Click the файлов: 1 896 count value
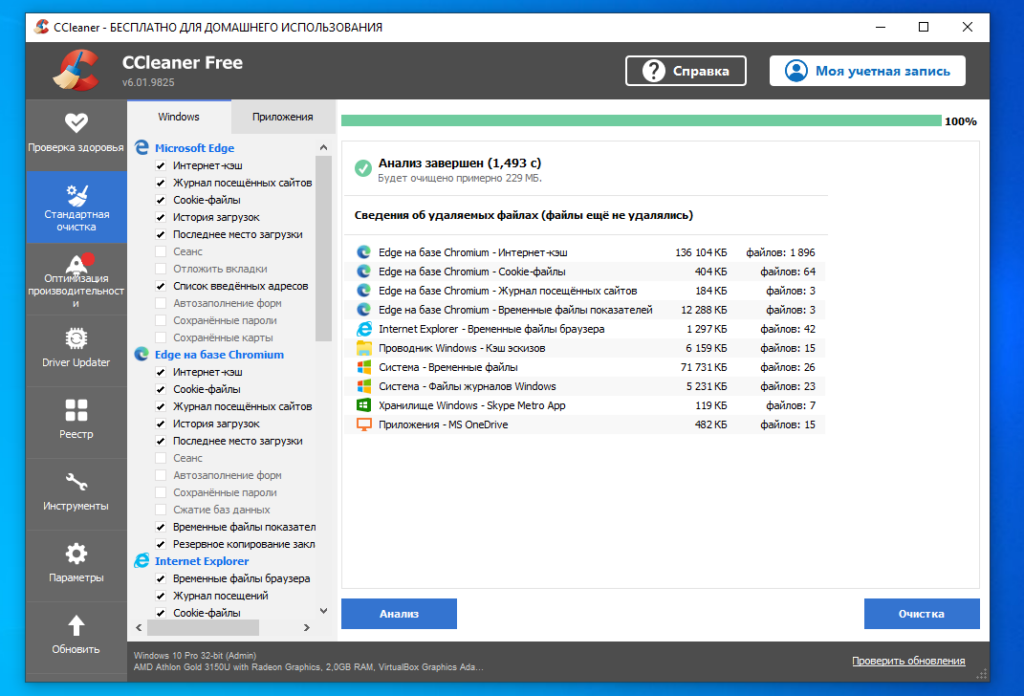1024x696 pixels. point(780,253)
